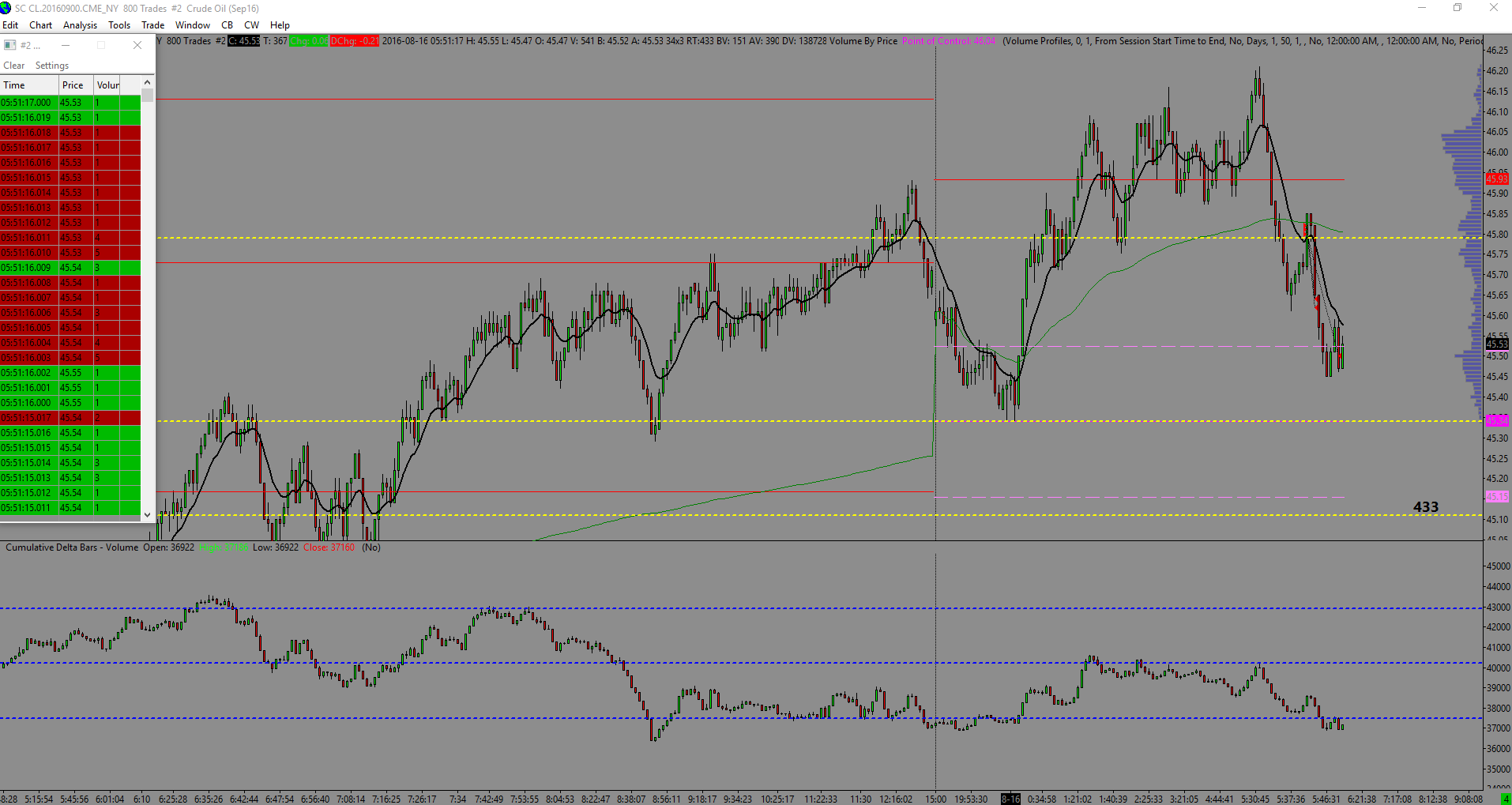Minimize the #2 Time and Sales window
Image resolution: width=1512 pixels, height=805 pixels.
tap(66, 45)
